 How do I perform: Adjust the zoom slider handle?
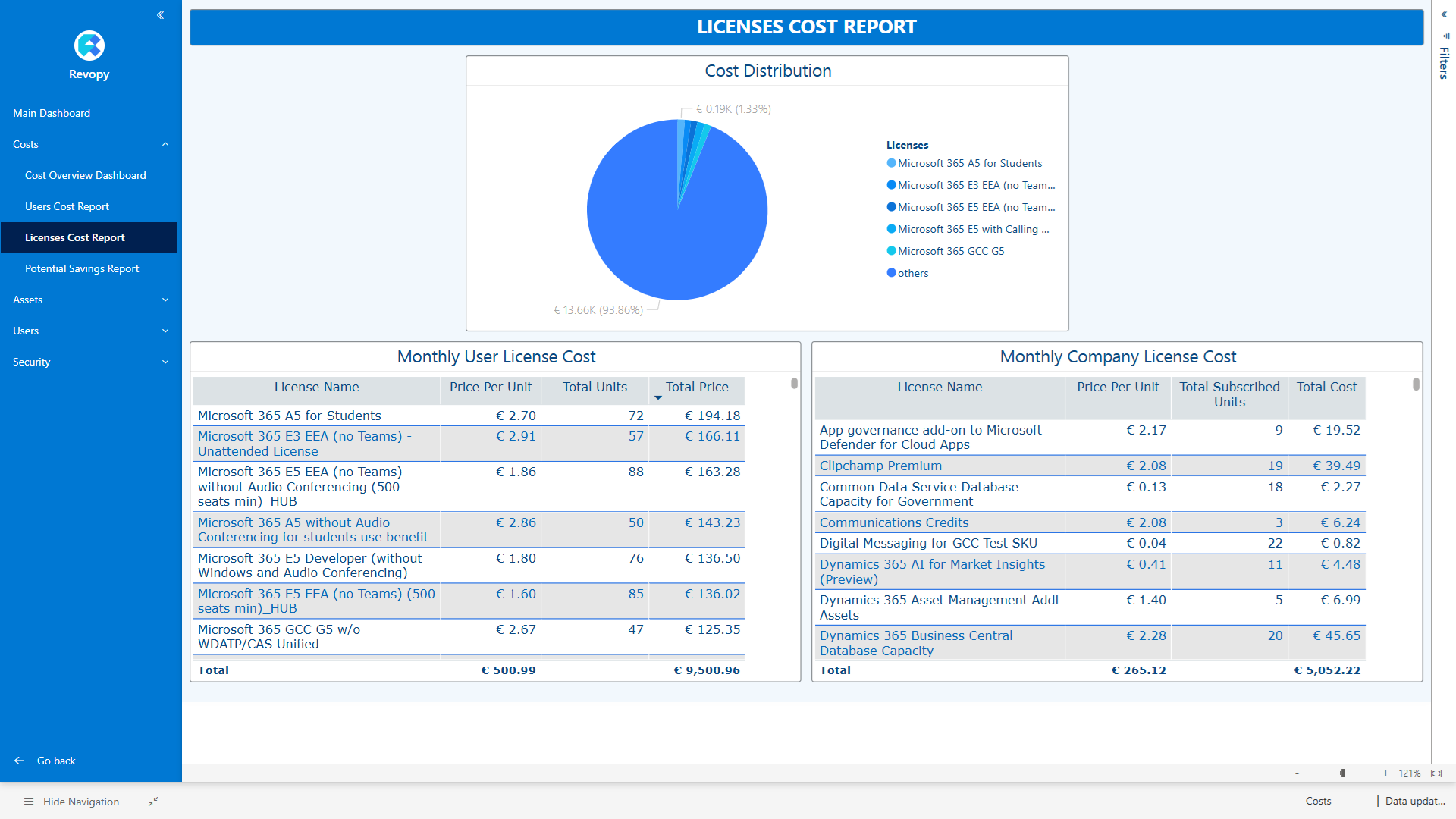tap(1342, 773)
